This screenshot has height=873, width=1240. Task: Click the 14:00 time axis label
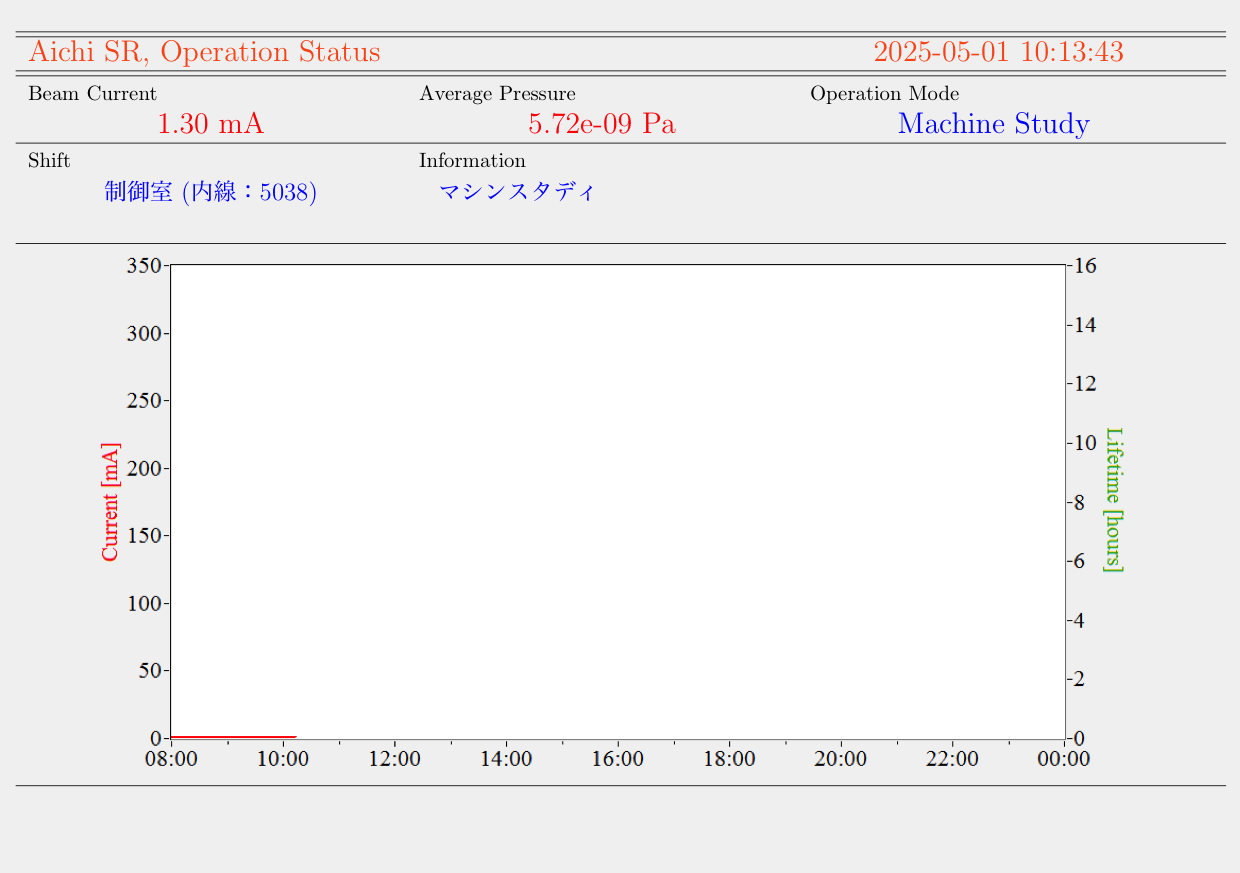[506, 759]
